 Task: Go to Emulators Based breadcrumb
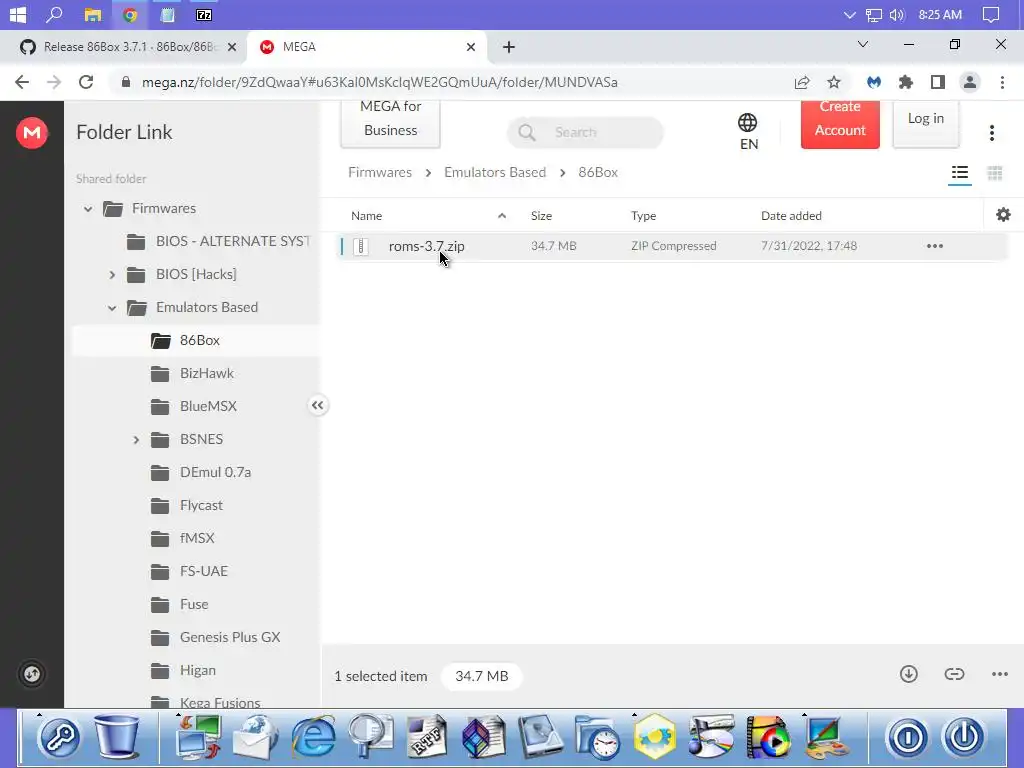point(495,172)
